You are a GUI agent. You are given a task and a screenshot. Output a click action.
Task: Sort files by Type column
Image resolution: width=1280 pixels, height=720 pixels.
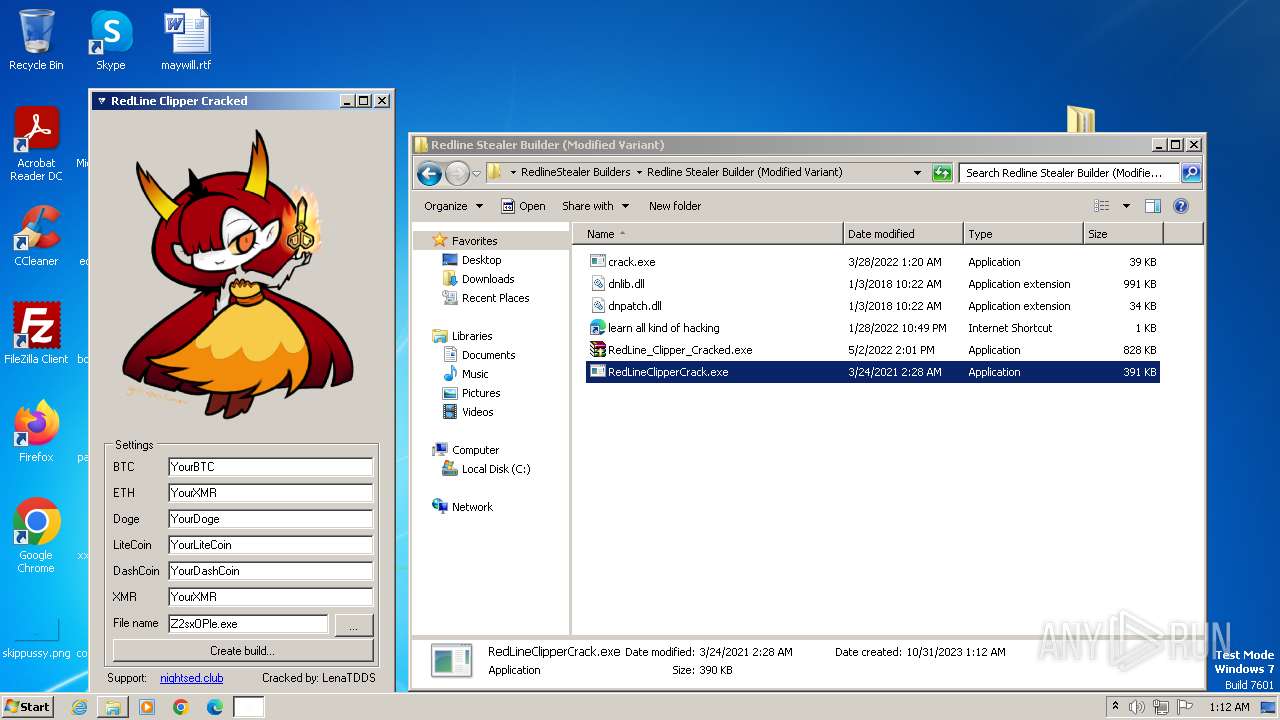coord(1023,234)
